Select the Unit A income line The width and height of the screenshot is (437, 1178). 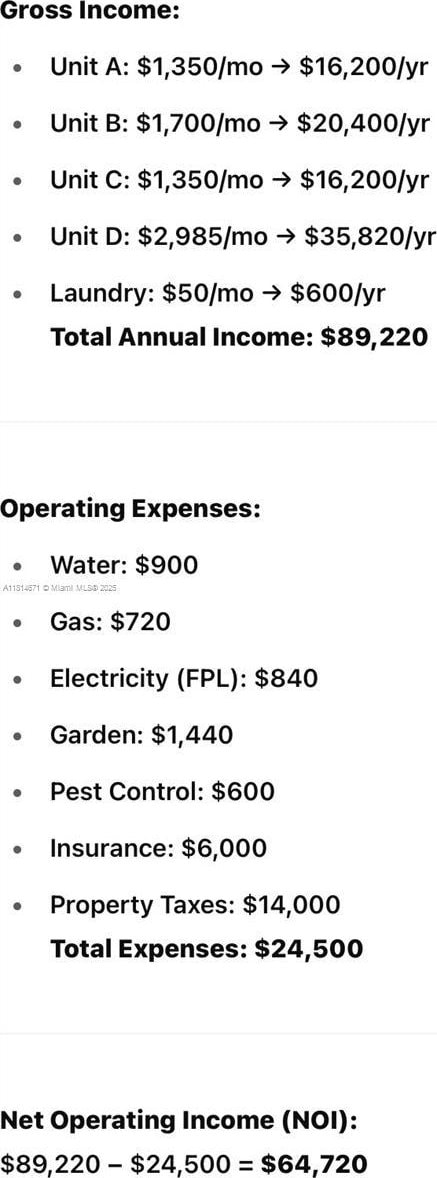click(x=240, y=67)
